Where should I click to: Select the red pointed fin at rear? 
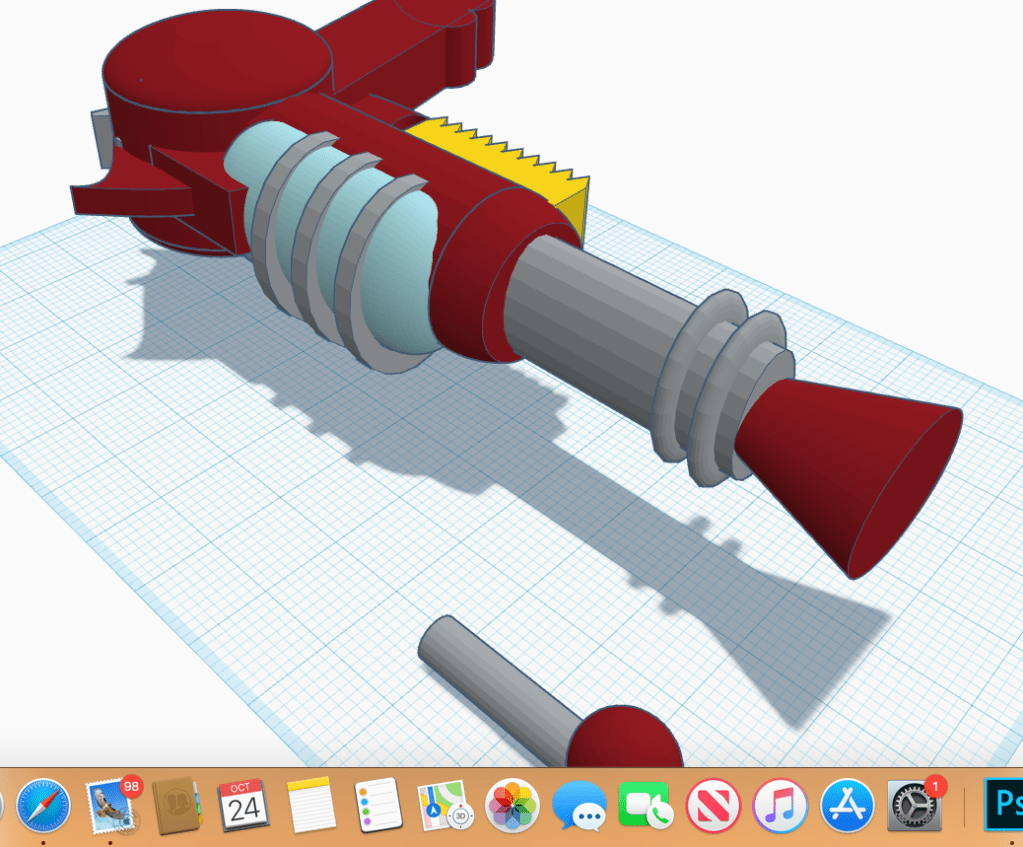130,196
